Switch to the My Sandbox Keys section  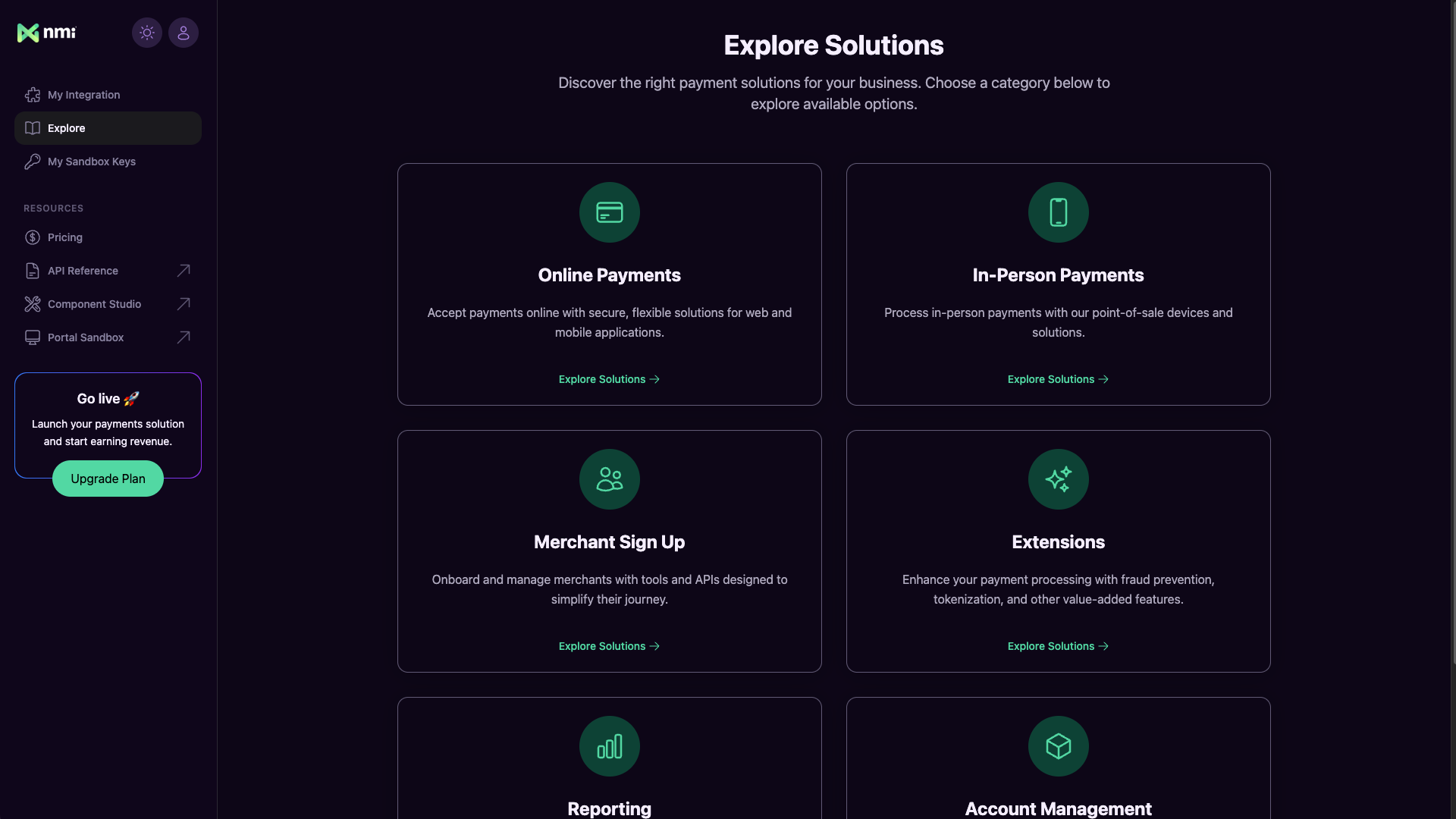91,161
